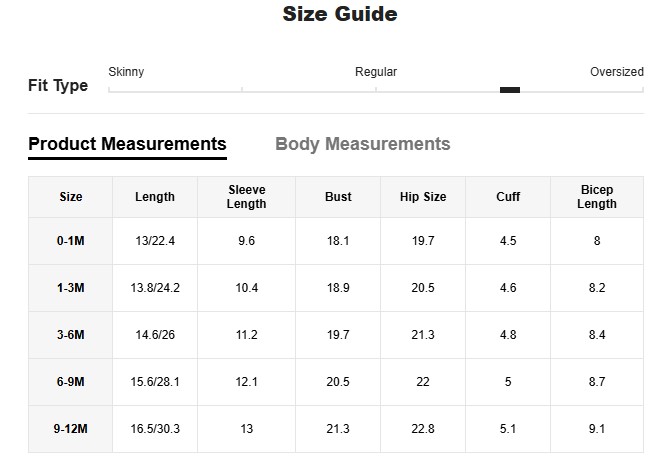The height and width of the screenshot is (469, 667).
Task: Select the 1-3M size row
Action: coord(71,288)
